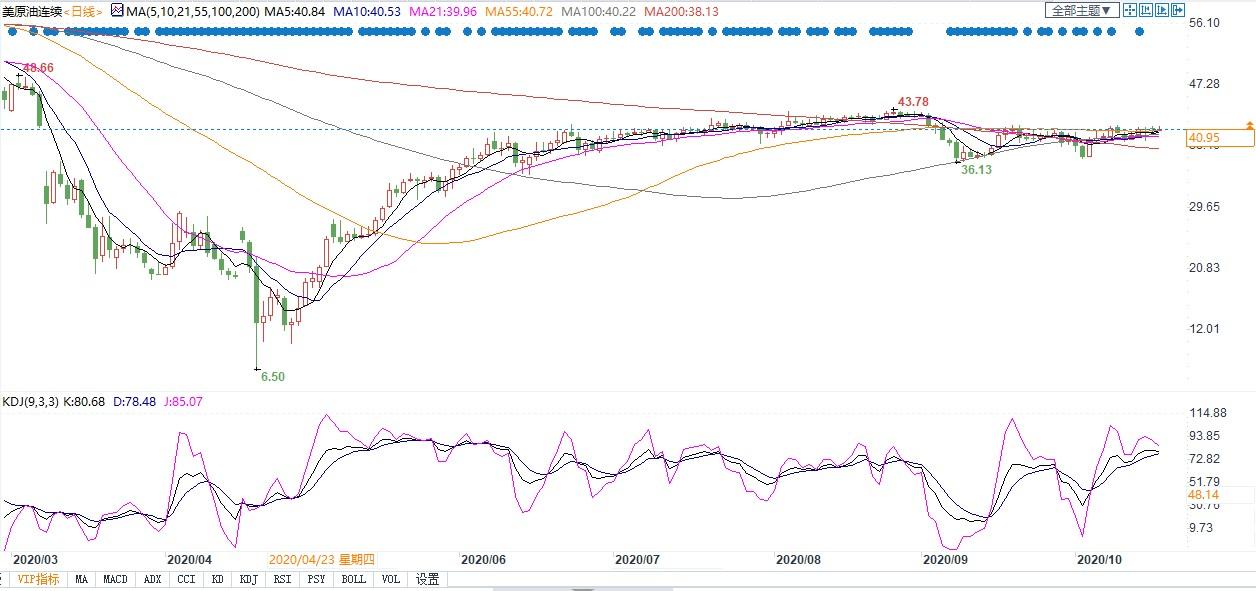
Task: Click the 9.73 KDJ axis label
Action: 1200,527
